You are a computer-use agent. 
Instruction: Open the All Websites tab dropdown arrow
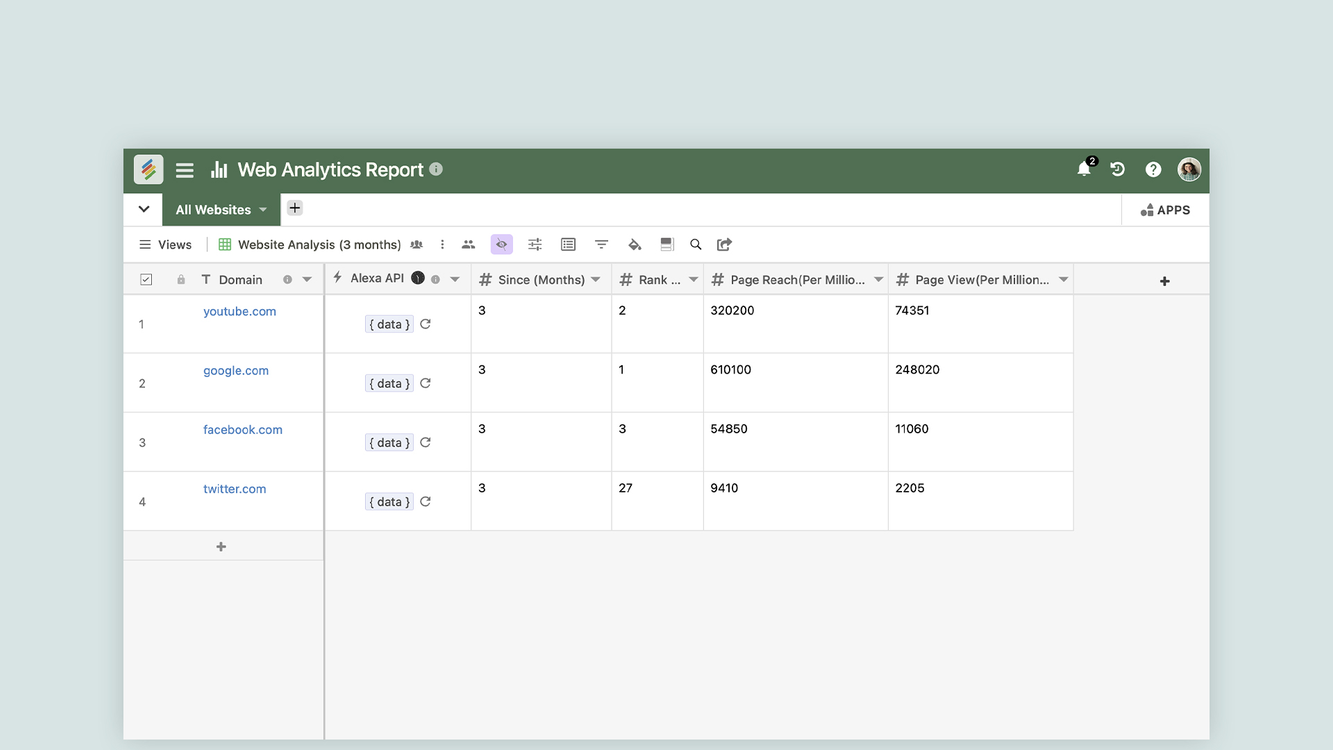tap(263, 210)
